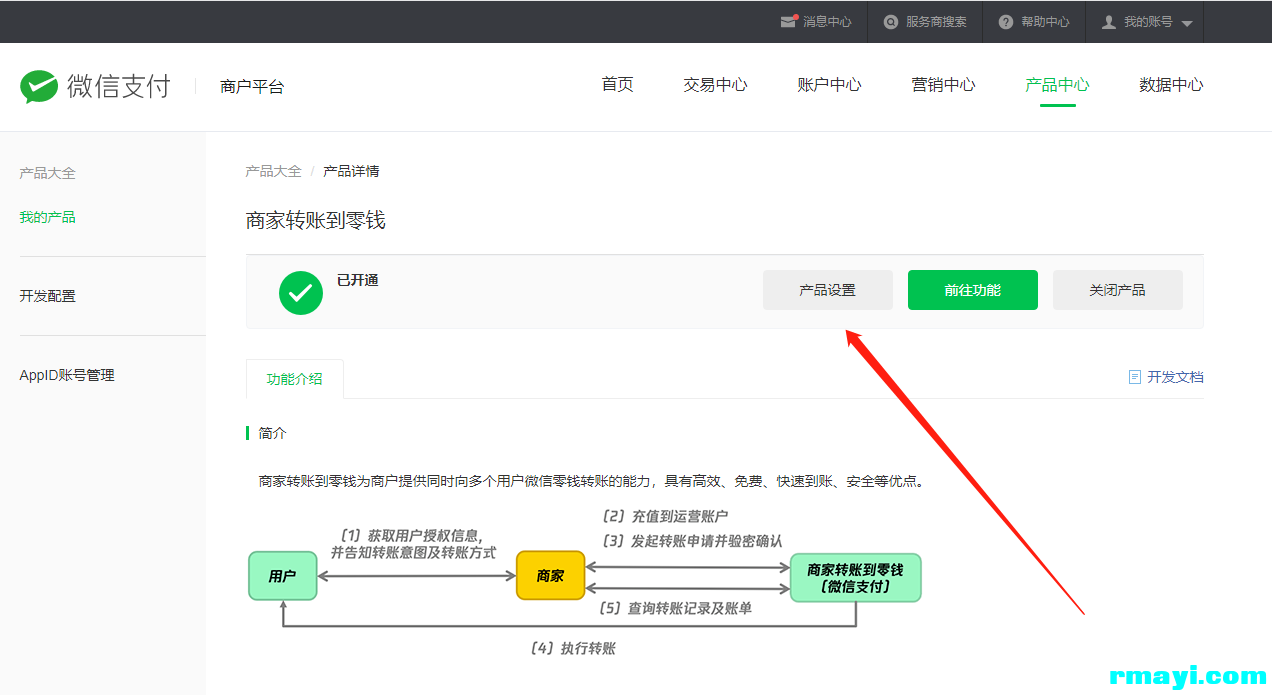Click the (5) 查询转账记录及账单 diagram label
1272x695 pixels.
point(675,608)
